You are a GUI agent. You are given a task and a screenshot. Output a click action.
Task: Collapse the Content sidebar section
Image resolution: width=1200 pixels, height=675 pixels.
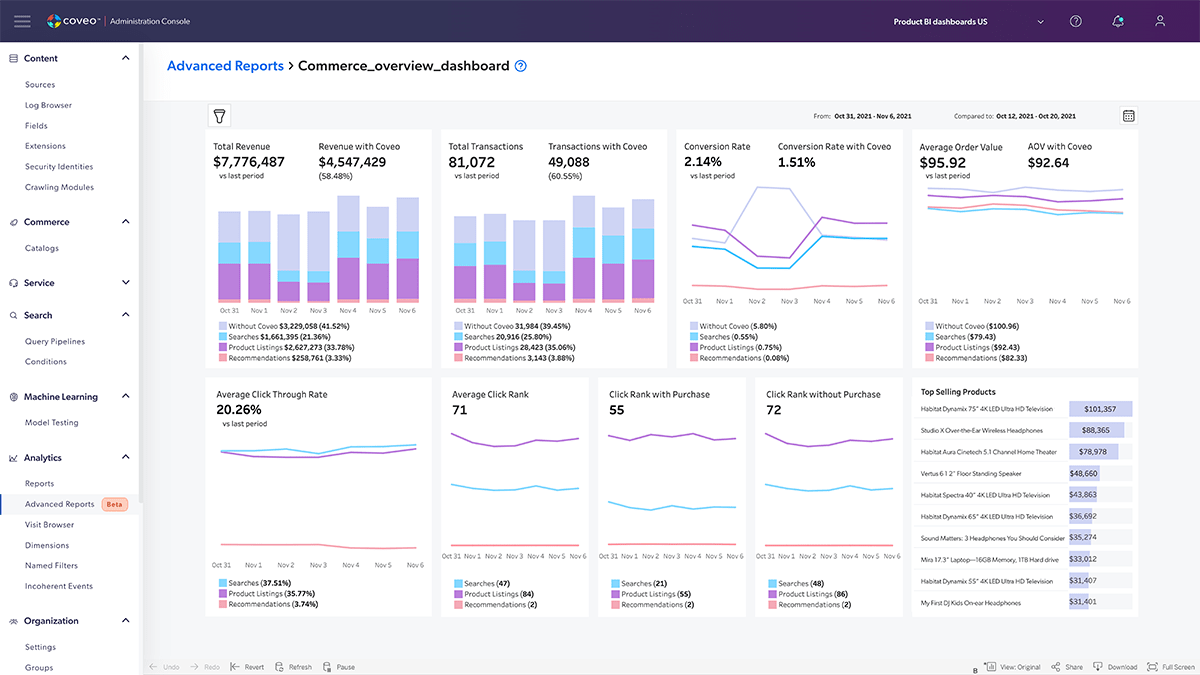125,58
